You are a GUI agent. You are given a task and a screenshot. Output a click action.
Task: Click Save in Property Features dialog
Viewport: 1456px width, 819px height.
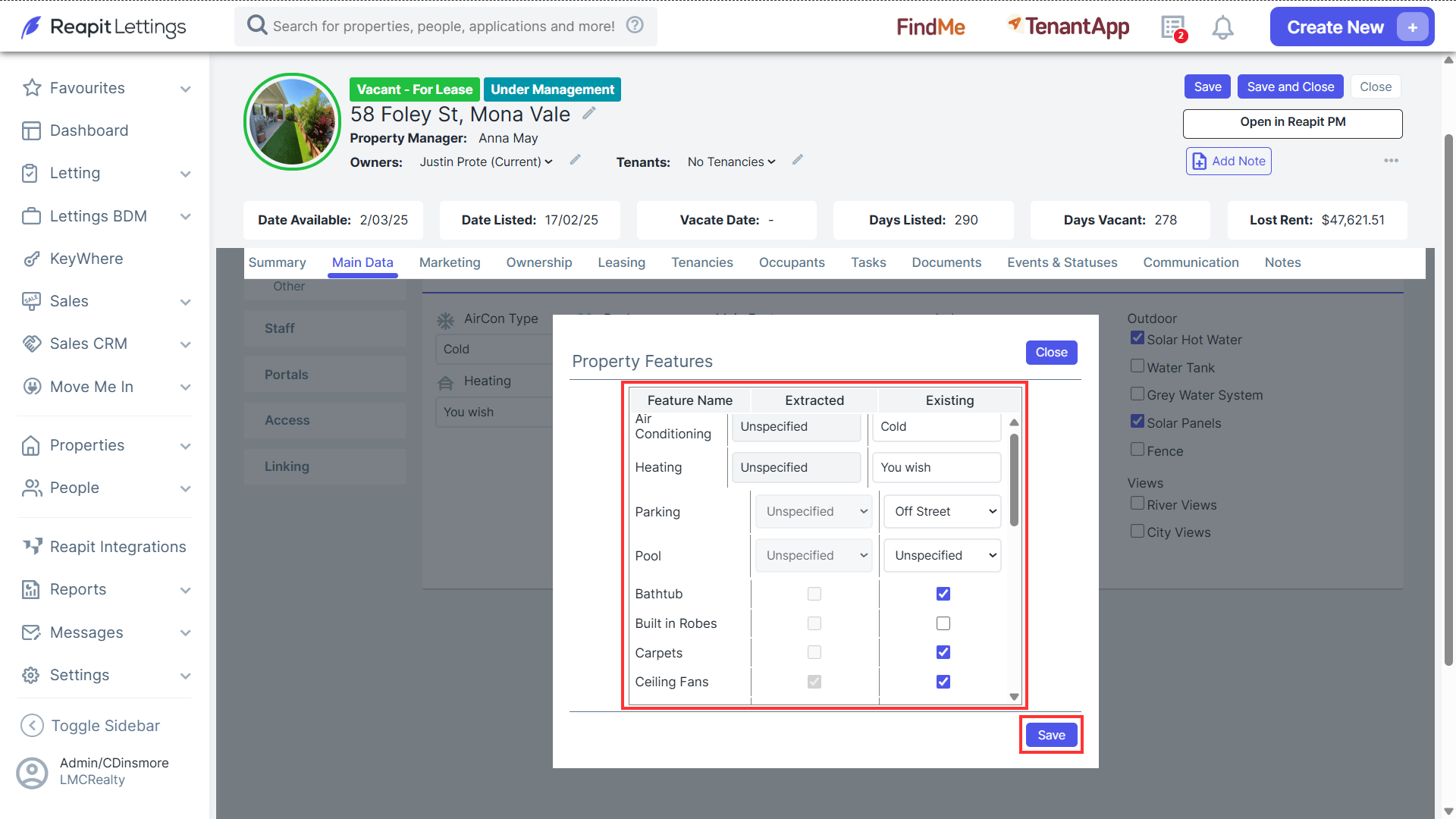[1051, 735]
